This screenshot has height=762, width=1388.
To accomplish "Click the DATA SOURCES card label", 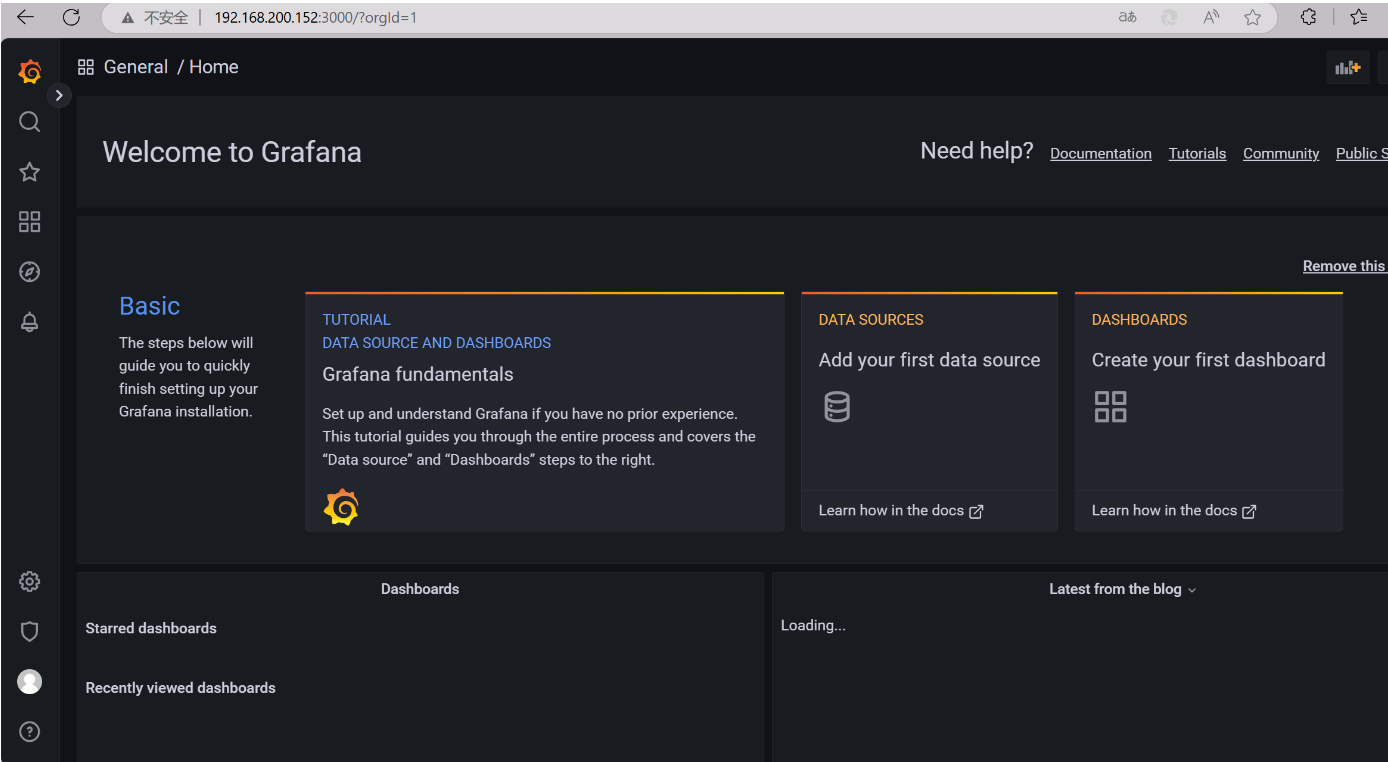I will [x=871, y=320].
